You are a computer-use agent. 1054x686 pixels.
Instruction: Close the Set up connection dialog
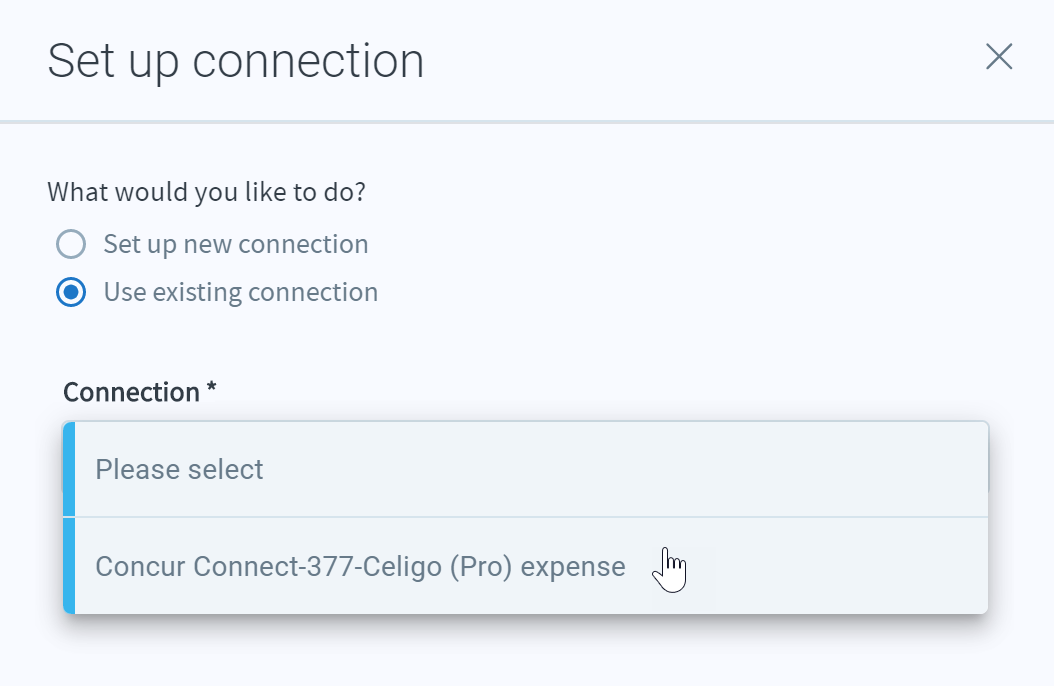(x=999, y=56)
